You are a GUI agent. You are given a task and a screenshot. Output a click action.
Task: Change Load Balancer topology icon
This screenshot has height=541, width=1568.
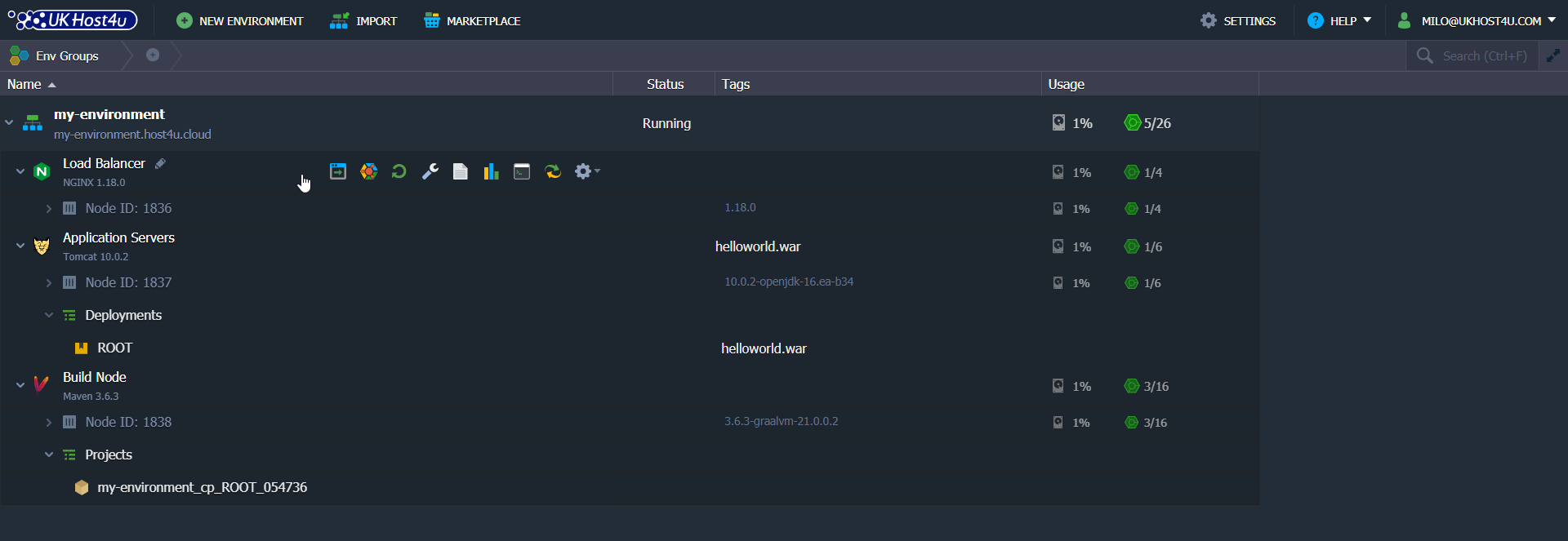(369, 171)
